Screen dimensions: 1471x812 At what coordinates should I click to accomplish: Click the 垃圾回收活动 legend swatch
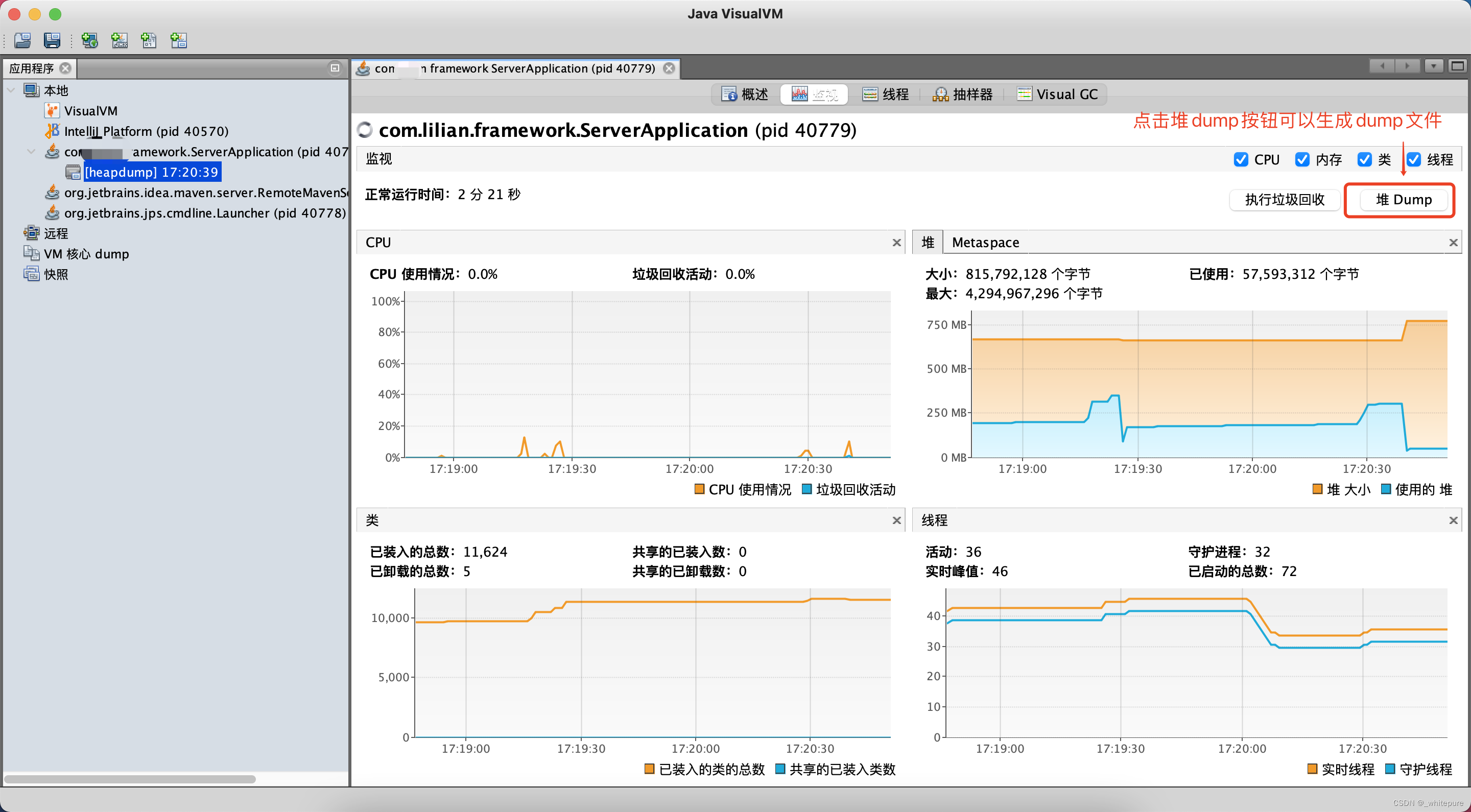807,489
